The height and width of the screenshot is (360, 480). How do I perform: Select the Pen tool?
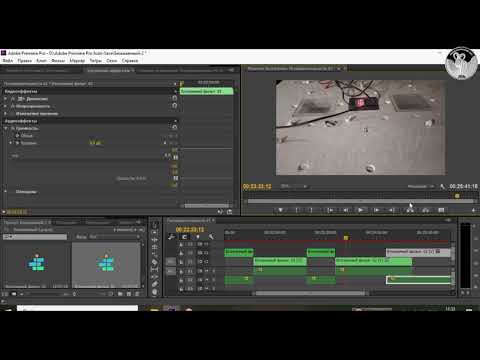click(x=155, y=284)
